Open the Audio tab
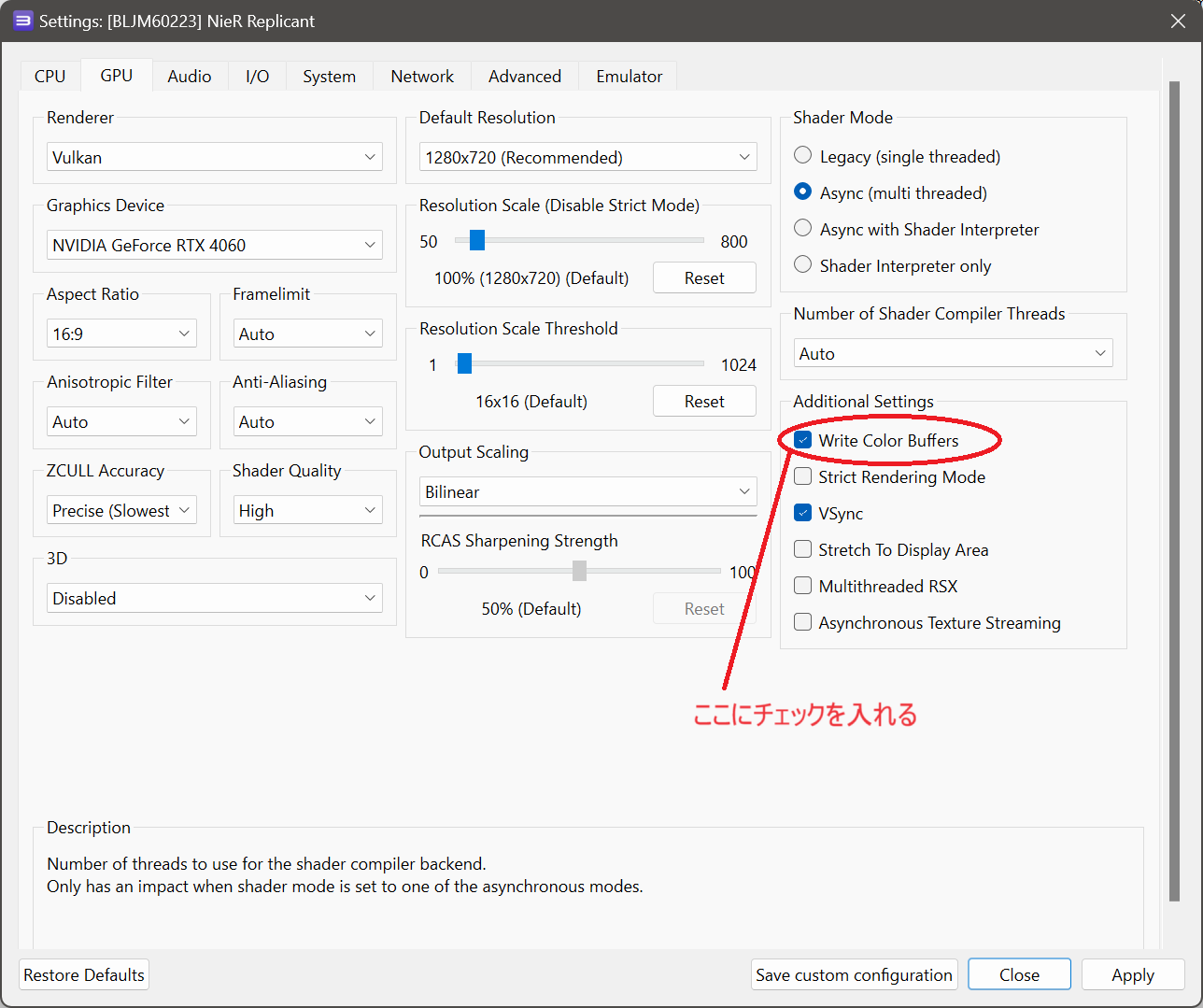Screen dimensions: 1203x1008 tap(190, 76)
